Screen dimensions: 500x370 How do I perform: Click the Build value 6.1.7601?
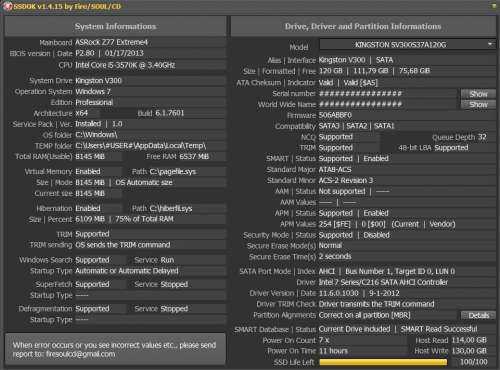(169, 113)
